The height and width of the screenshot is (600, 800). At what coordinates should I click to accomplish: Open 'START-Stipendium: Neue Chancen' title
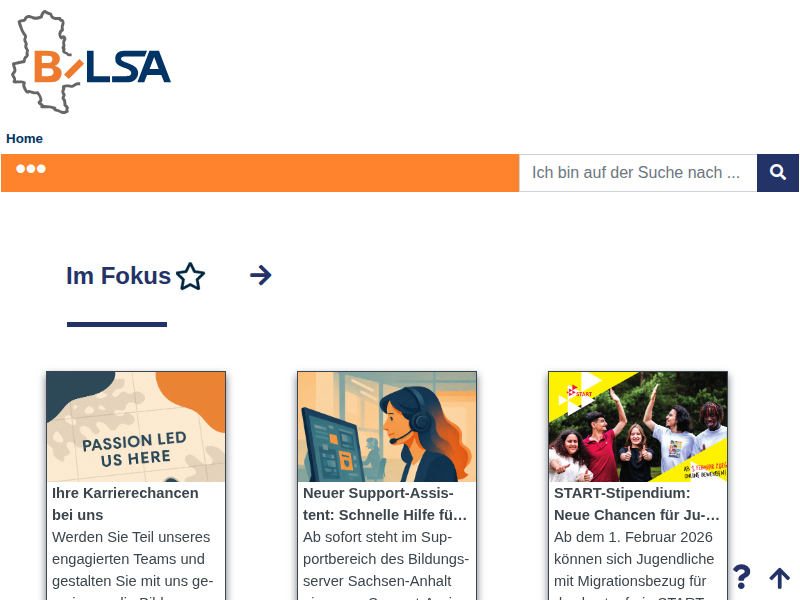tap(637, 504)
